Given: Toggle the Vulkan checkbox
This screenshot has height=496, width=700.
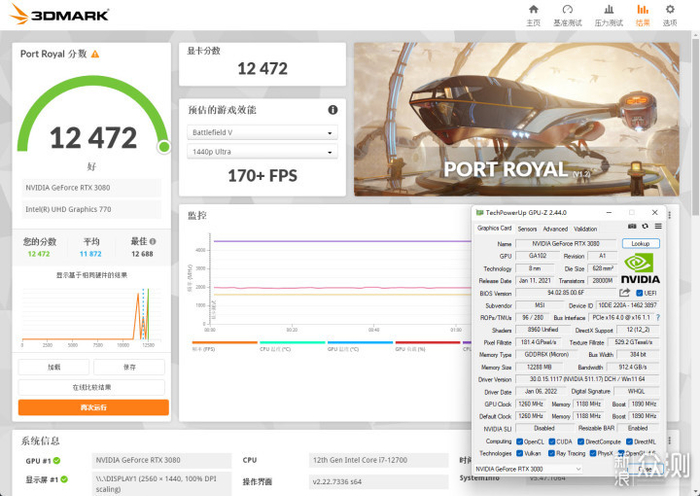Looking at the screenshot, I should coord(520,453).
